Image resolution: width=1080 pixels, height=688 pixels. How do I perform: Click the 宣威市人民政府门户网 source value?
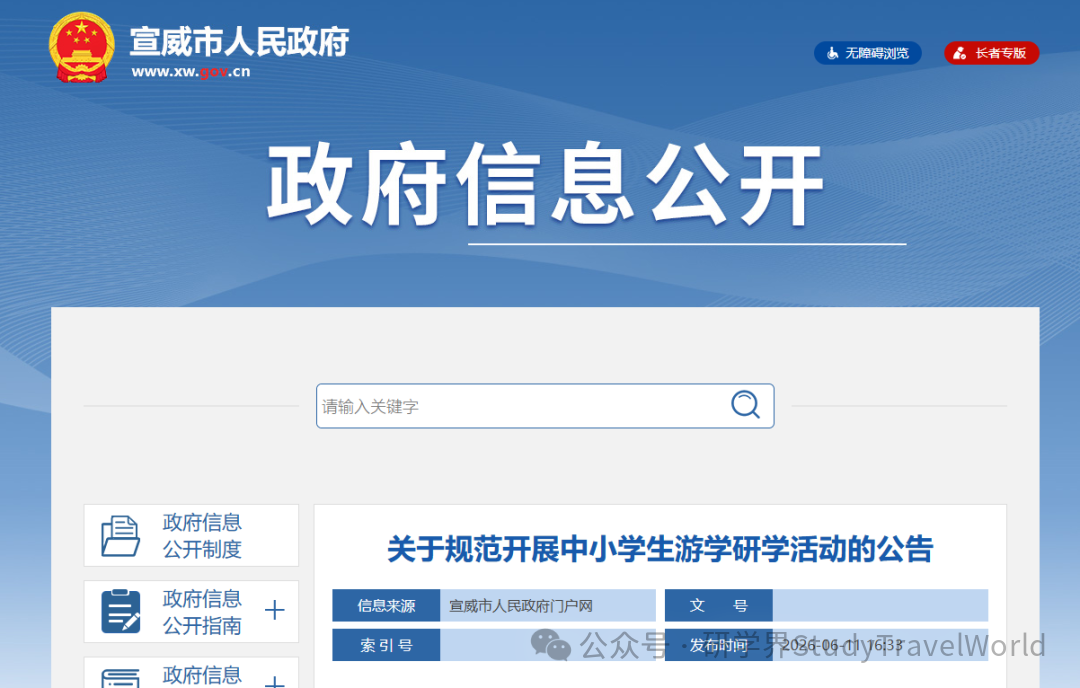[x=521, y=606]
